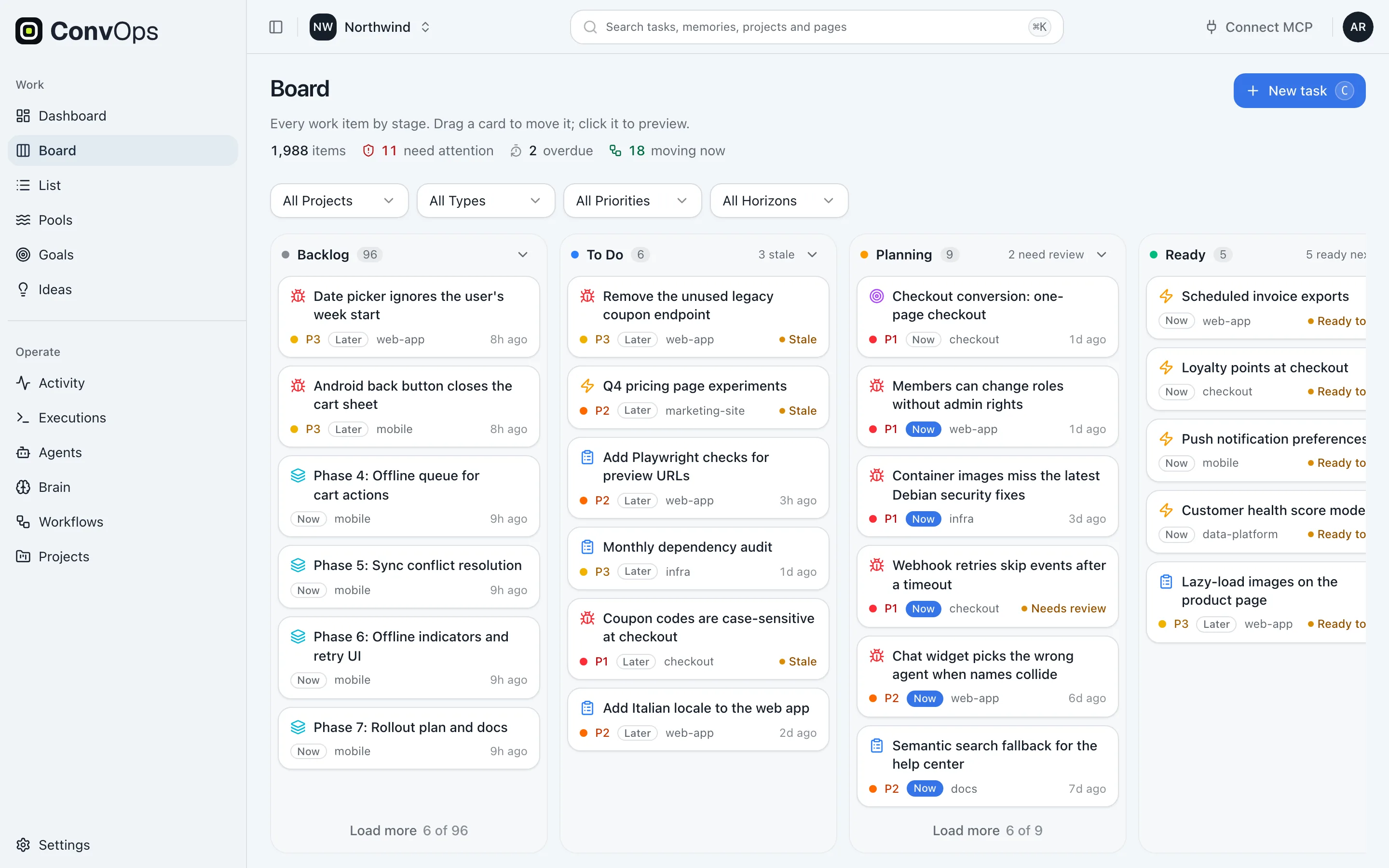Click the shield need-attention icon
Viewport: 1389px width, 868px height.
coord(368,150)
